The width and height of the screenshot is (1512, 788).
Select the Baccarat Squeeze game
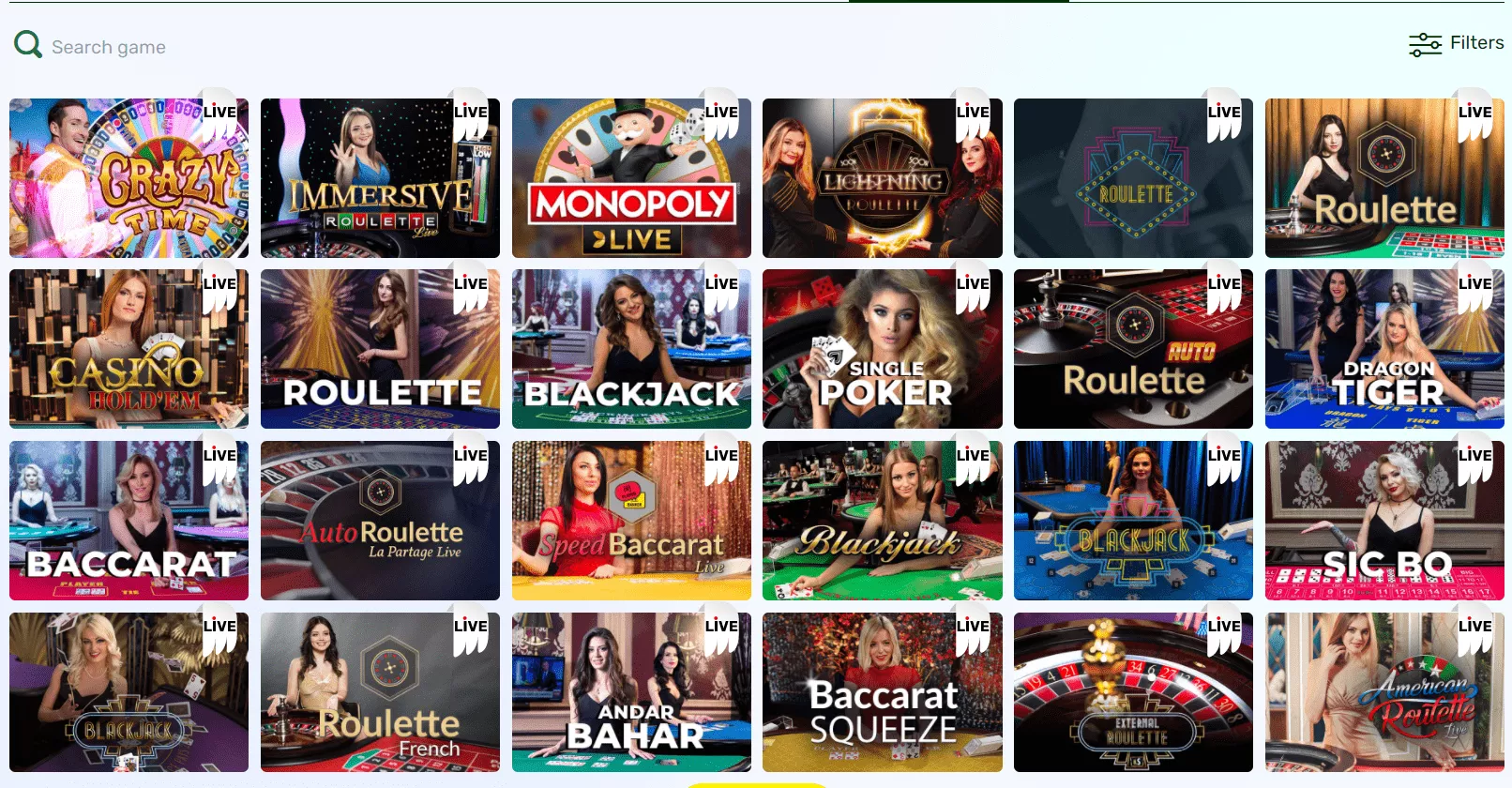click(882, 692)
